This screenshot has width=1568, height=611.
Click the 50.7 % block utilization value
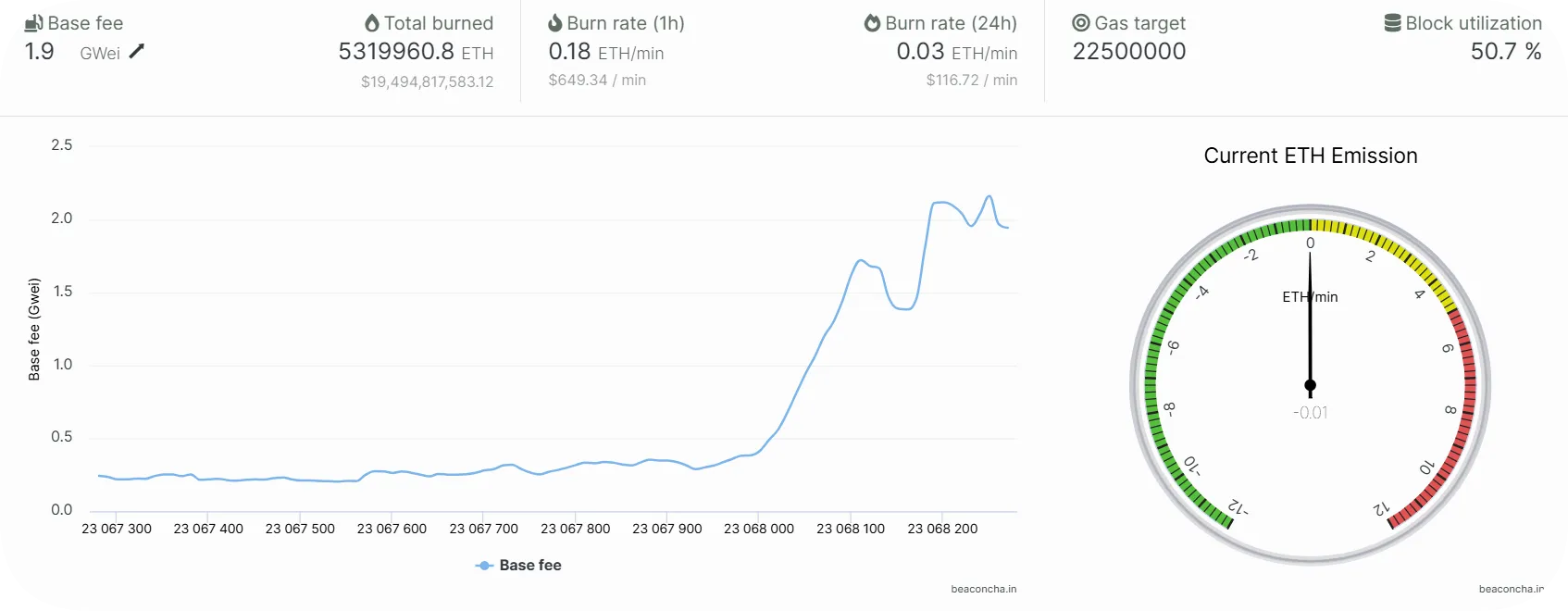pyautogui.click(x=1506, y=52)
